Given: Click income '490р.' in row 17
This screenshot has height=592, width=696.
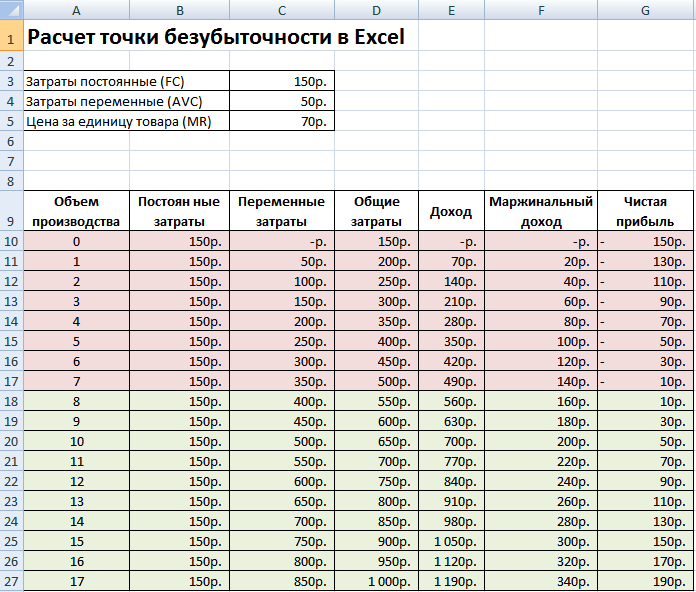Looking at the screenshot, I should tap(451, 381).
